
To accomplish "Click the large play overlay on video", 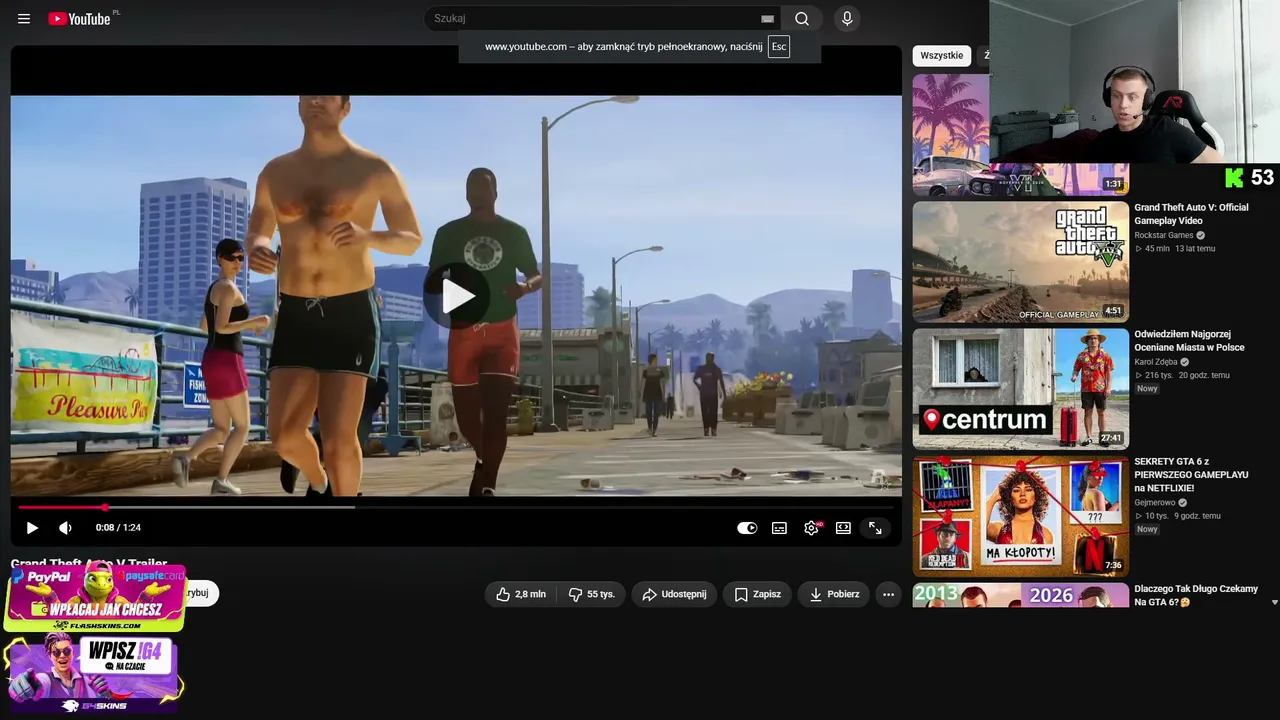I will coord(457,296).
